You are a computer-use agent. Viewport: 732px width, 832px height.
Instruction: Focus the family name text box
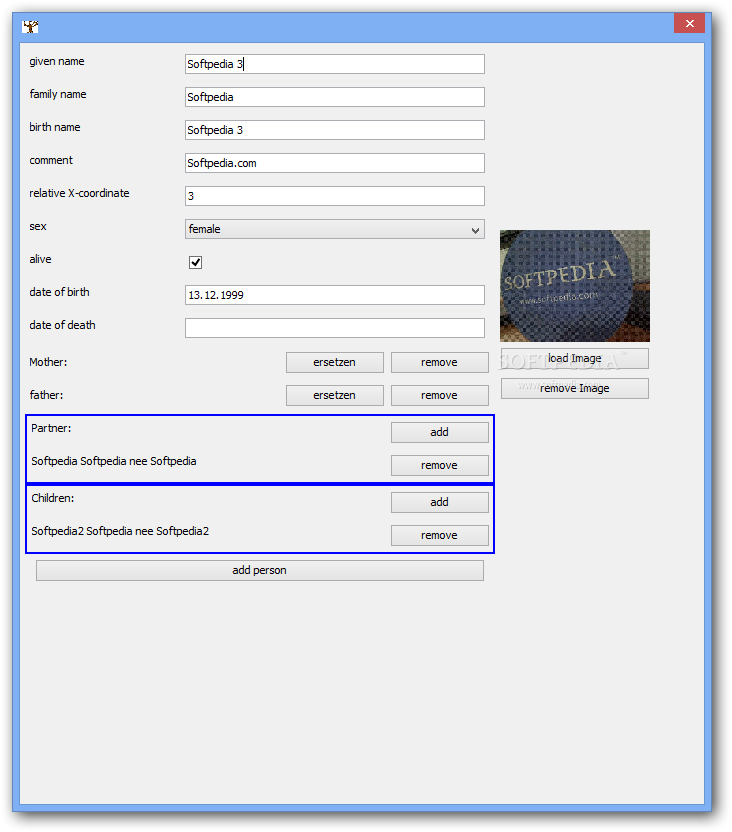(335, 97)
